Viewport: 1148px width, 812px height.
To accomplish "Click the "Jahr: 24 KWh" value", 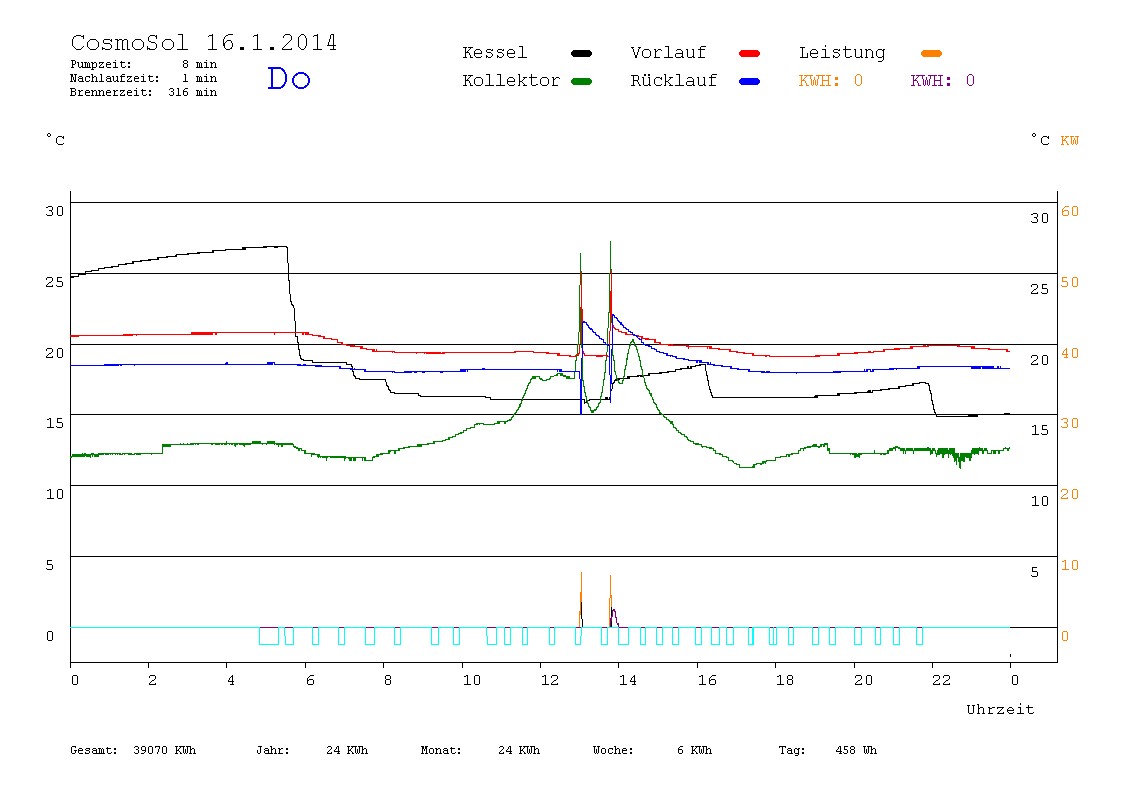I will 312,750.
